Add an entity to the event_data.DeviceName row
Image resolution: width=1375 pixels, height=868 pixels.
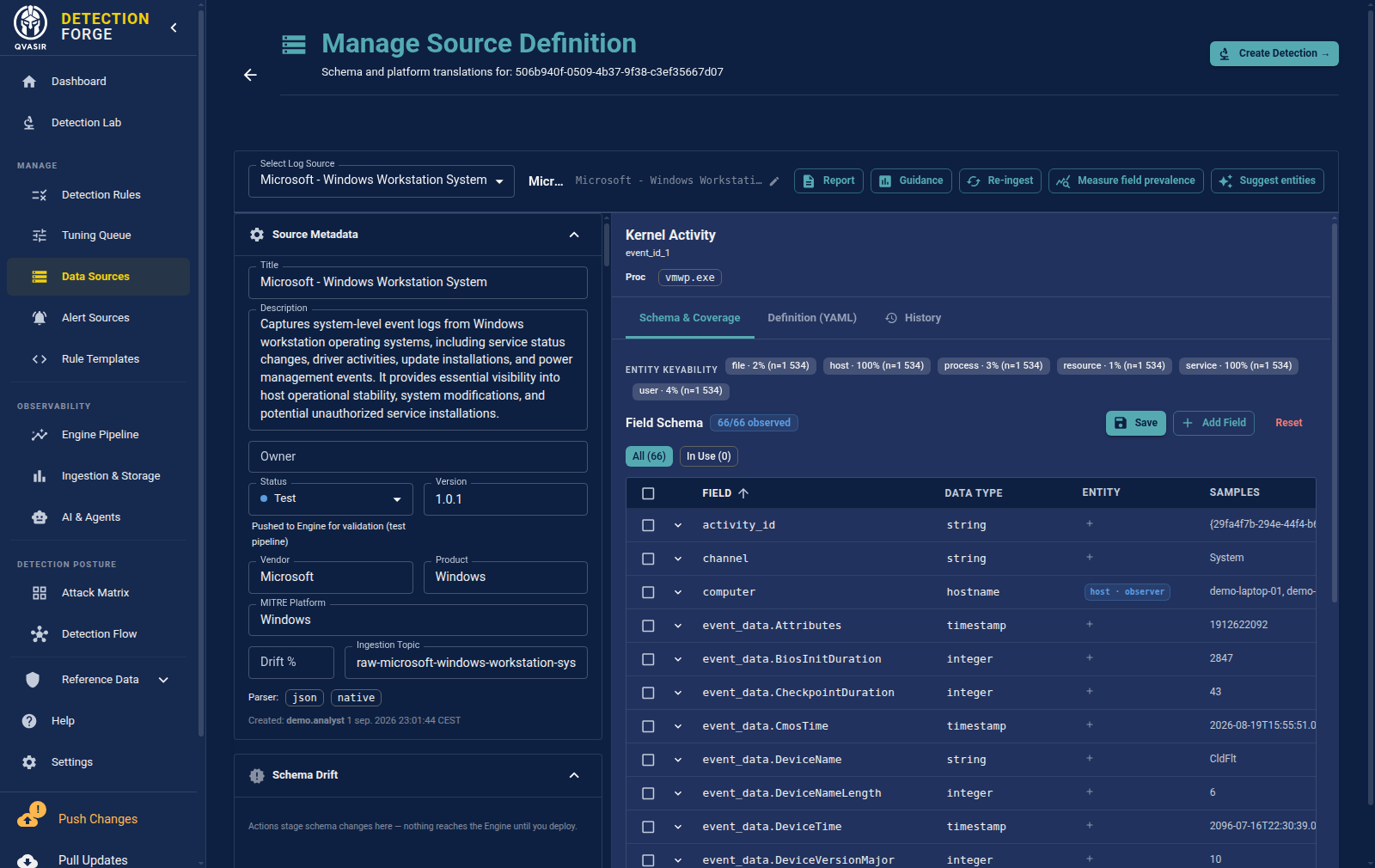click(x=1090, y=758)
